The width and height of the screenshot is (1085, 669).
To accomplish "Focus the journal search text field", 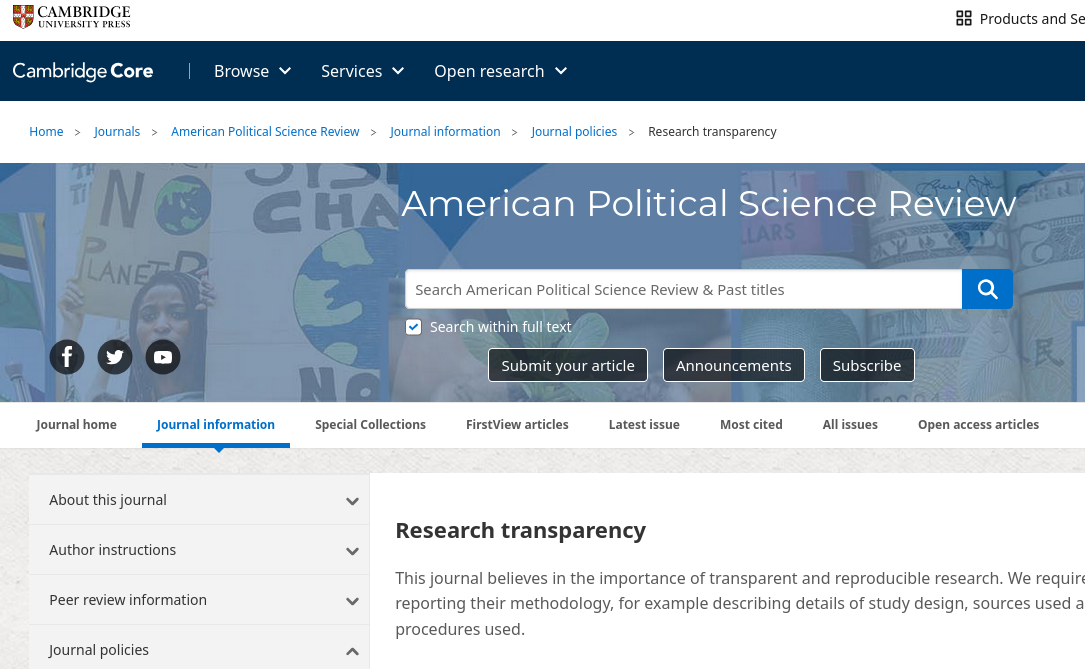I will [683, 289].
